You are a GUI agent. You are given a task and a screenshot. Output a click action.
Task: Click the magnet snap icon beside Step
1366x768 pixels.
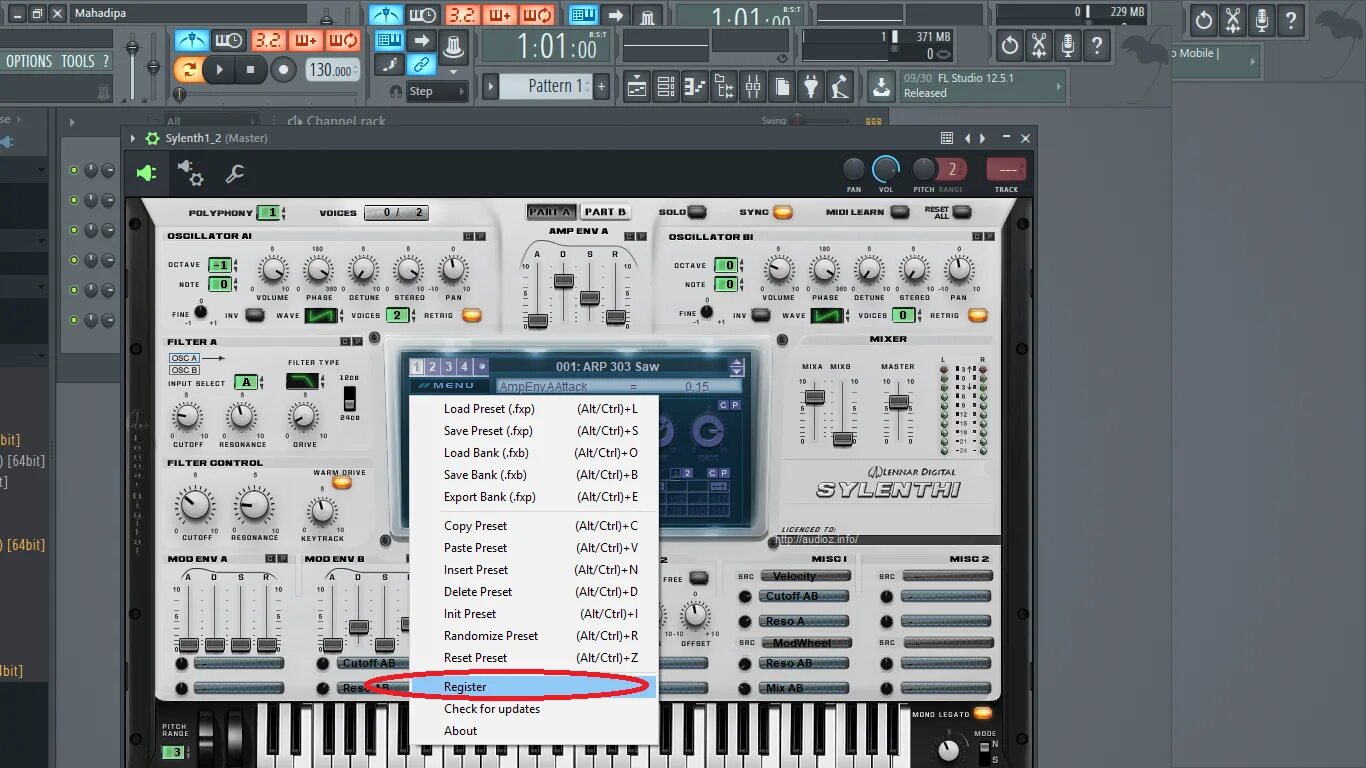(396, 91)
